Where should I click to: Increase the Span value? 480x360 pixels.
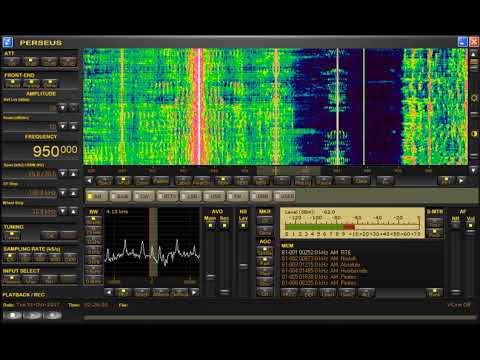[x=73, y=173]
